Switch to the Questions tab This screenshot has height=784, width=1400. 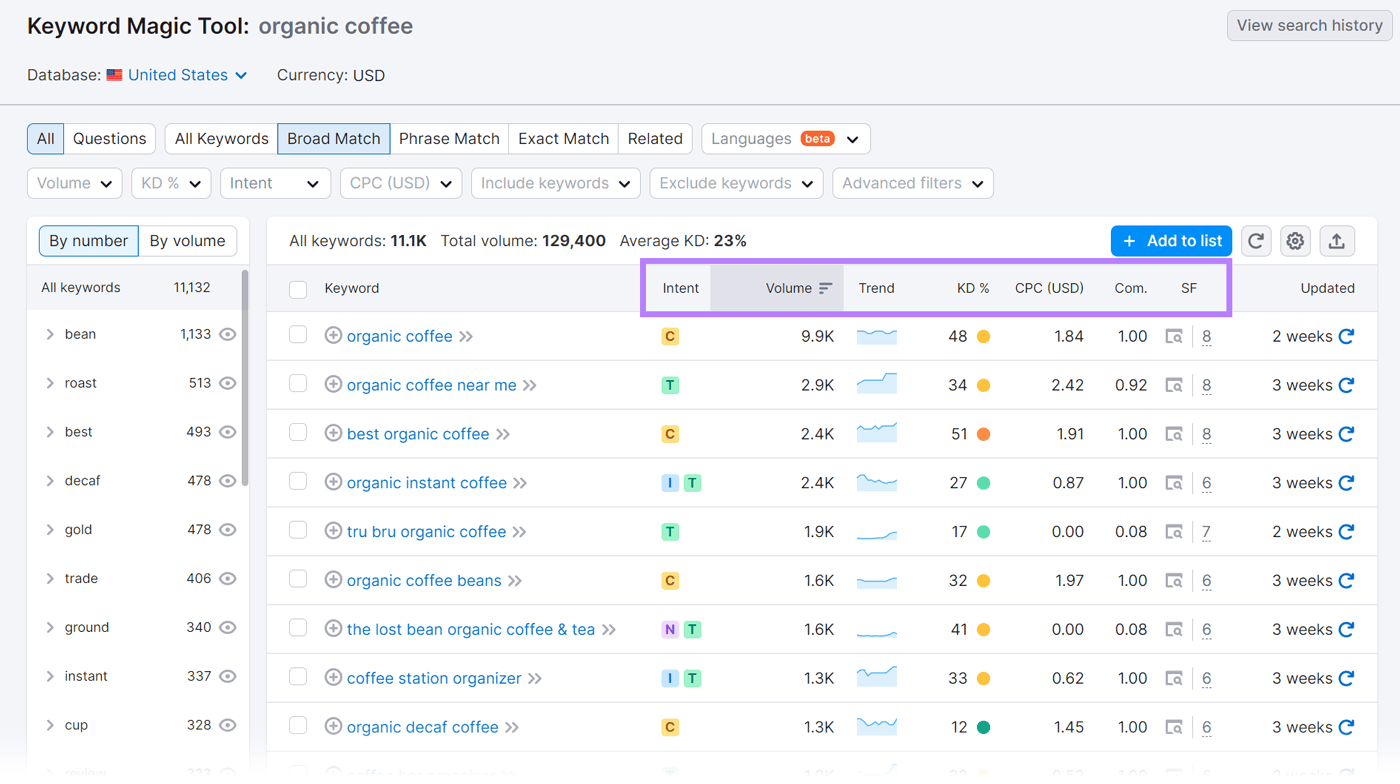coord(109,139)
